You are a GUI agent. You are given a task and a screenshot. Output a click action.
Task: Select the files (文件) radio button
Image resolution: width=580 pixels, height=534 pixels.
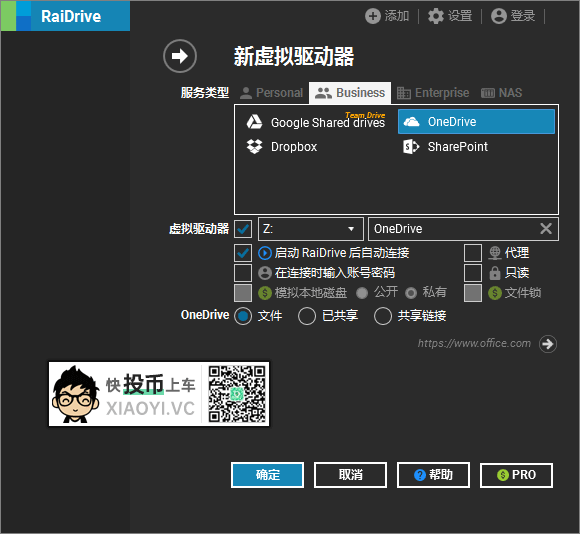coord(243,316)
